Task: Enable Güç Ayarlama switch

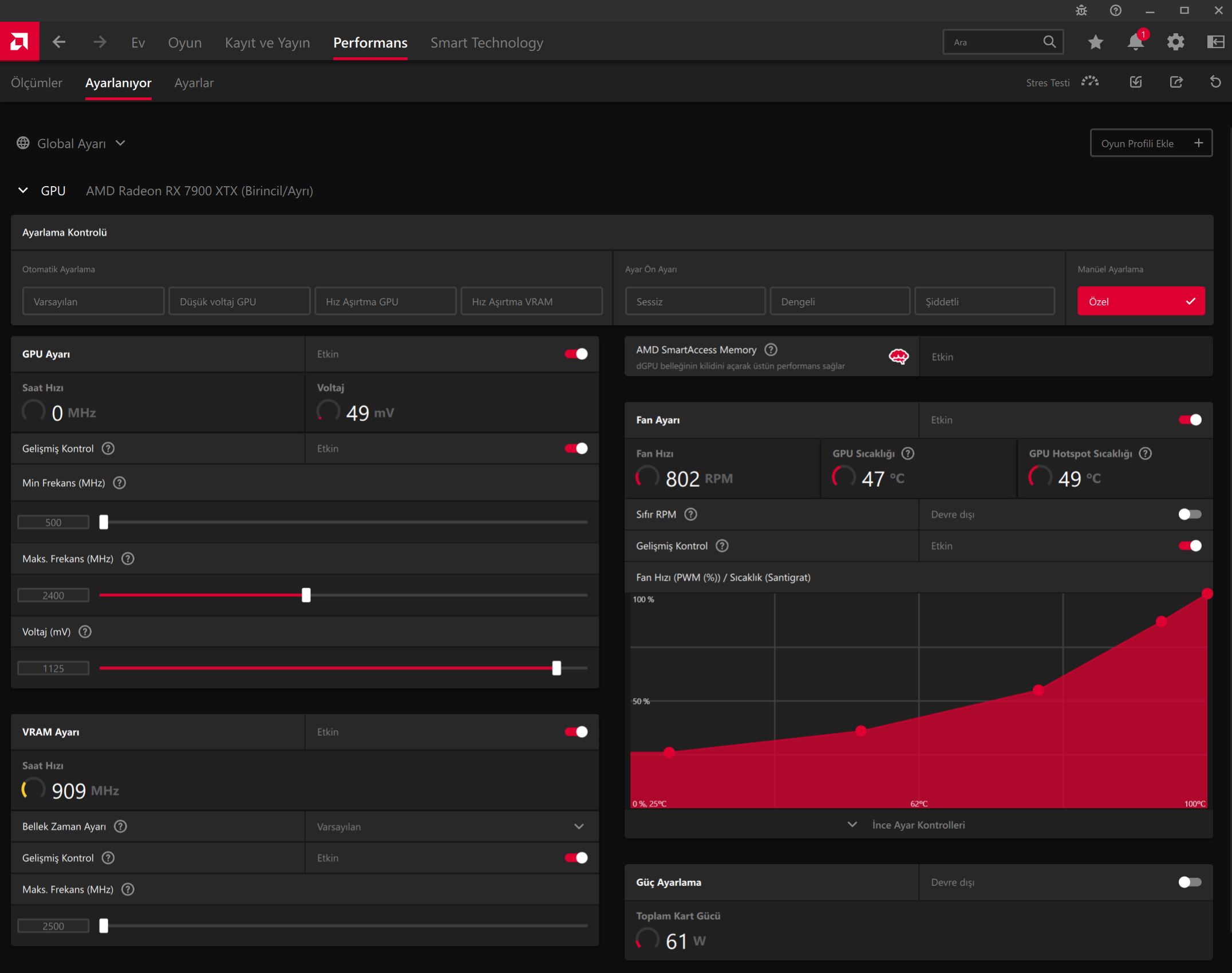Action: point(1190,883)
